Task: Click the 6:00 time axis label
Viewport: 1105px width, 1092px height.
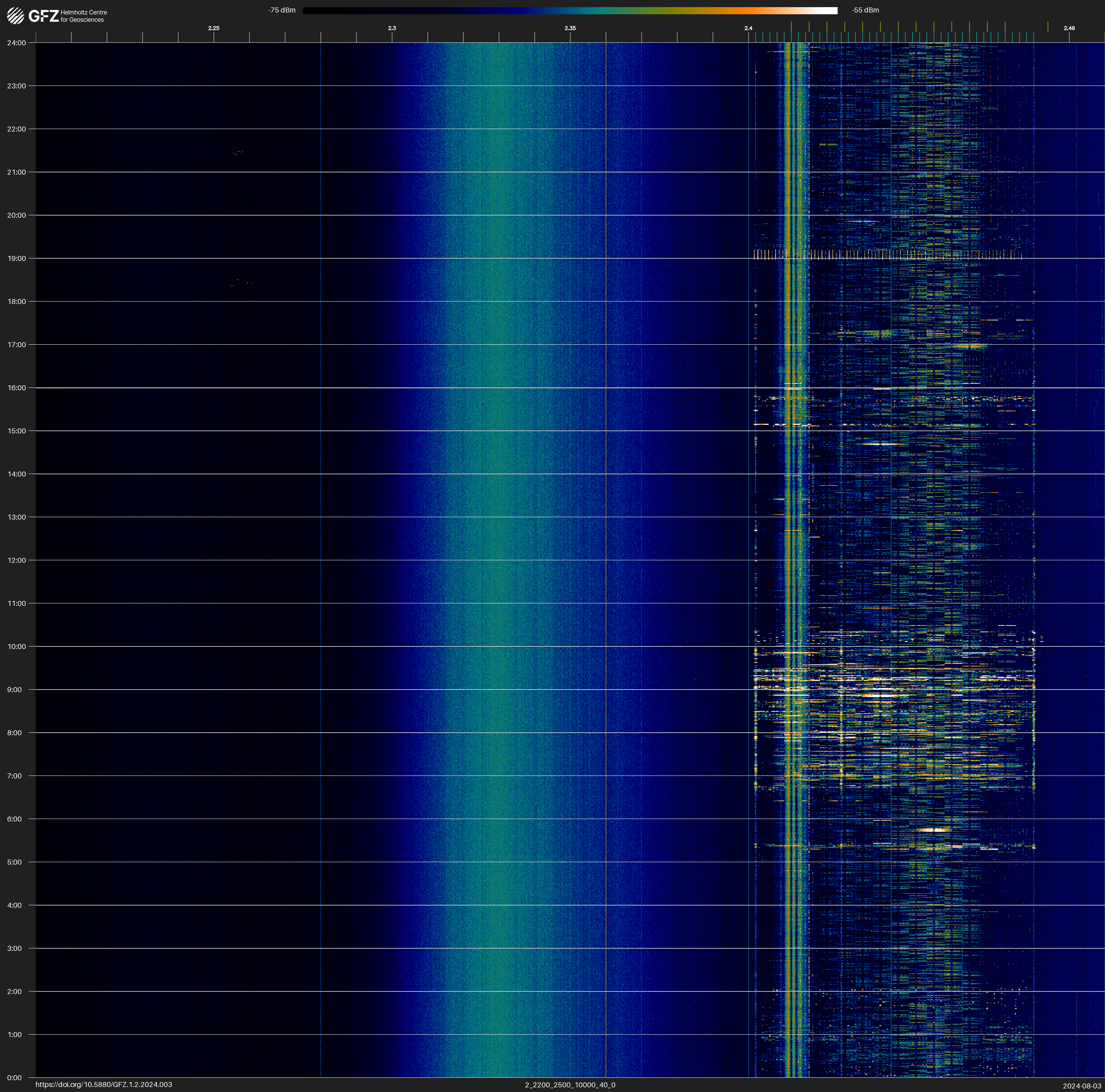Action: pyautogui.click(x=14, y=819)
